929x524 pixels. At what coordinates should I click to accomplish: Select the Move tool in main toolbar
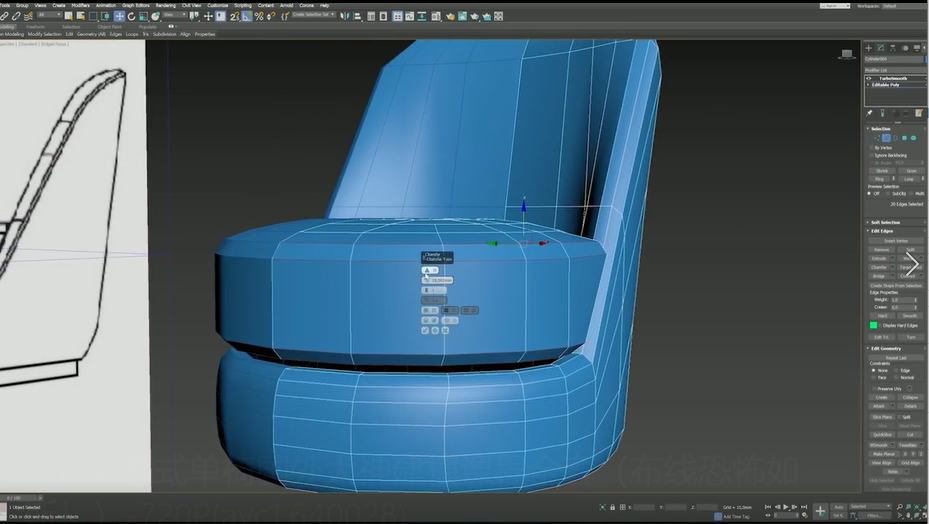coord(119,16)
